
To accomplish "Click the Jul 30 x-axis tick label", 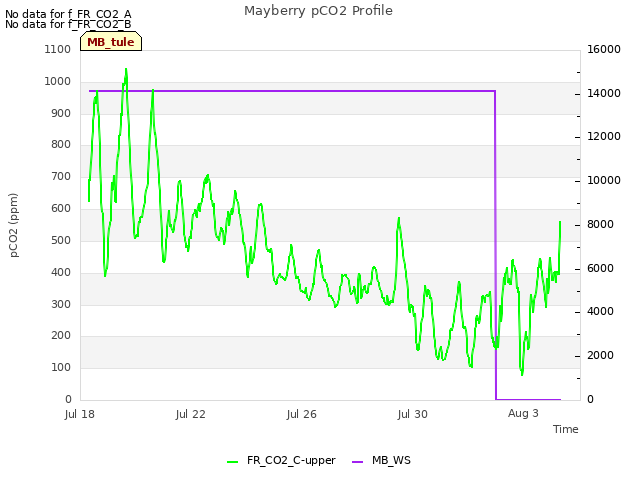I will coord(413,414).
